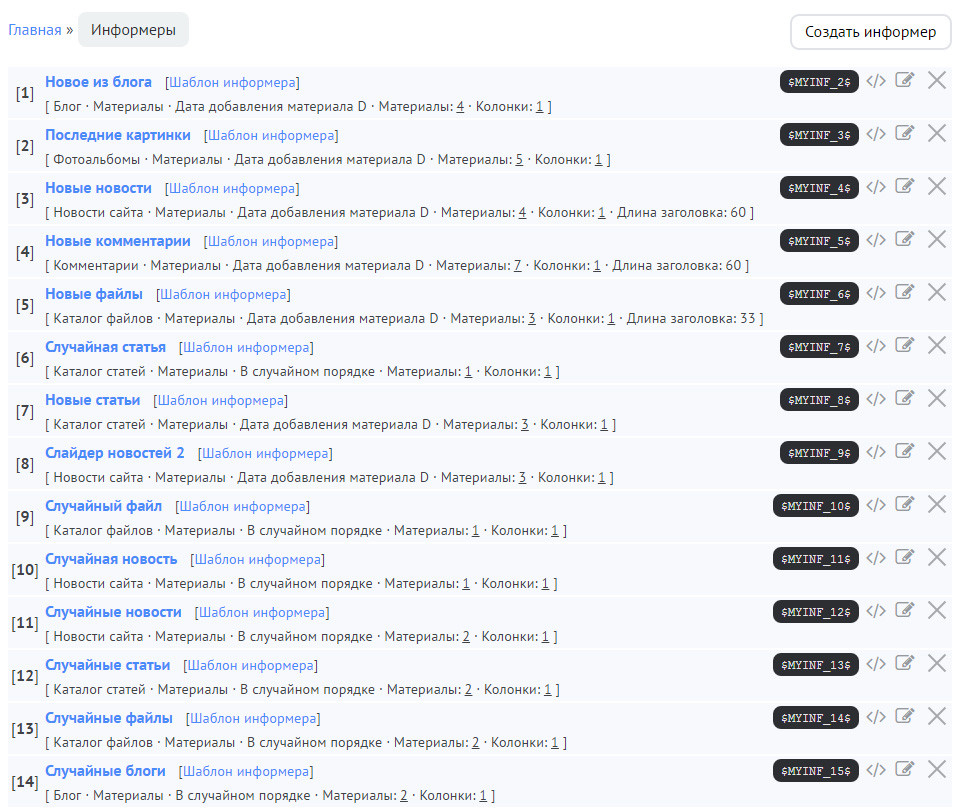The image size is (962, 811).
Task: Edit the Последние картинки informer
Action: coord(905,133)
